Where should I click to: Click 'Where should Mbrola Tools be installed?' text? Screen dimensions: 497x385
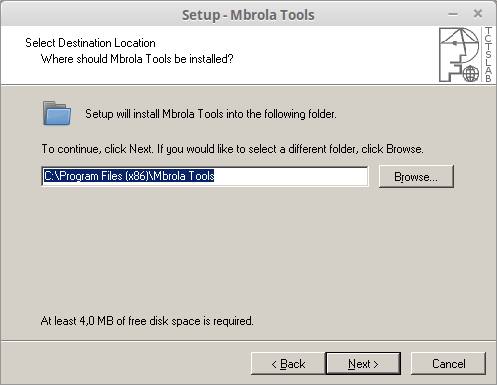pyautogui.click(x=137, y=59)
